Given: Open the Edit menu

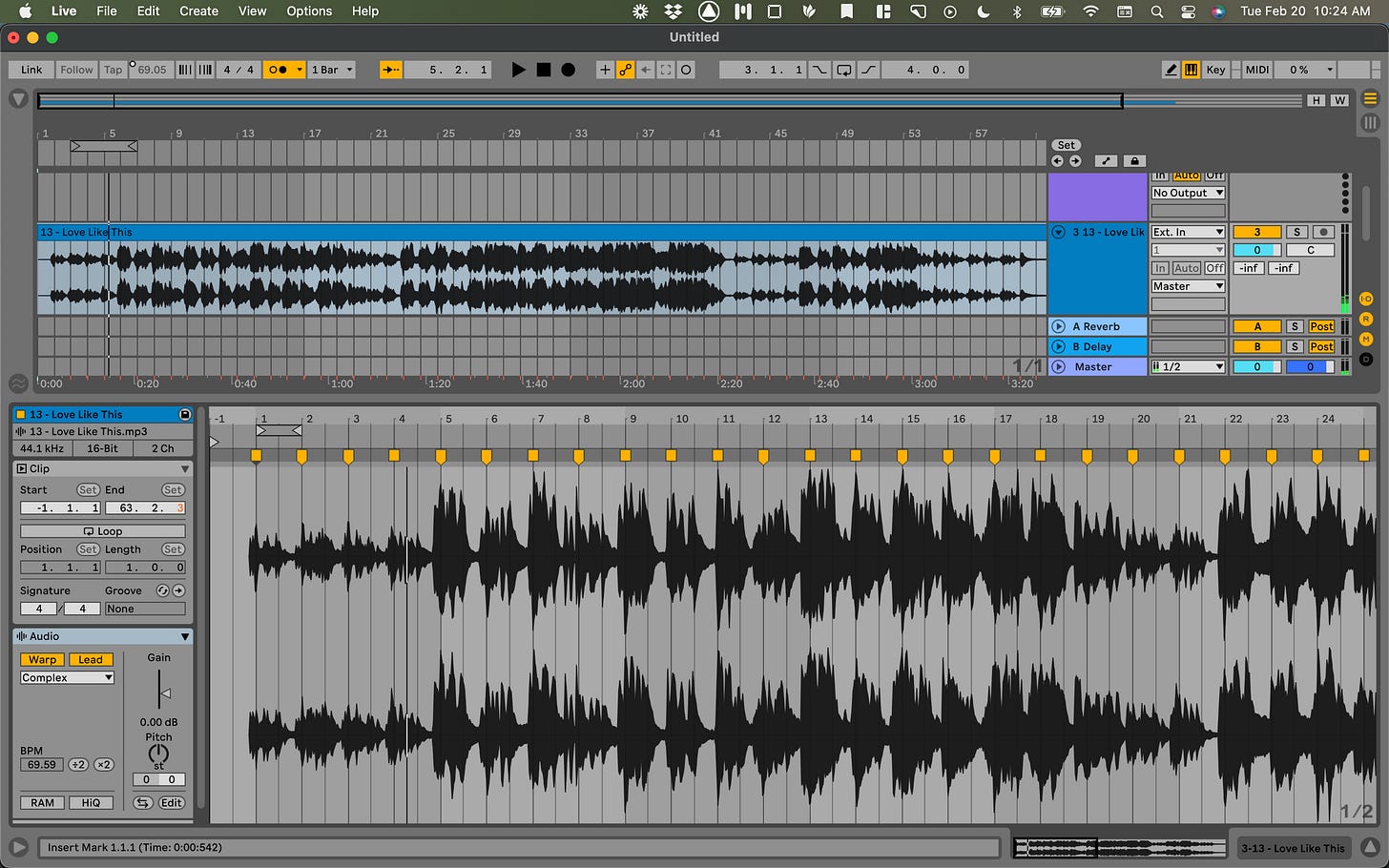Looking at the screenshot, I should (x=148, y=11).
